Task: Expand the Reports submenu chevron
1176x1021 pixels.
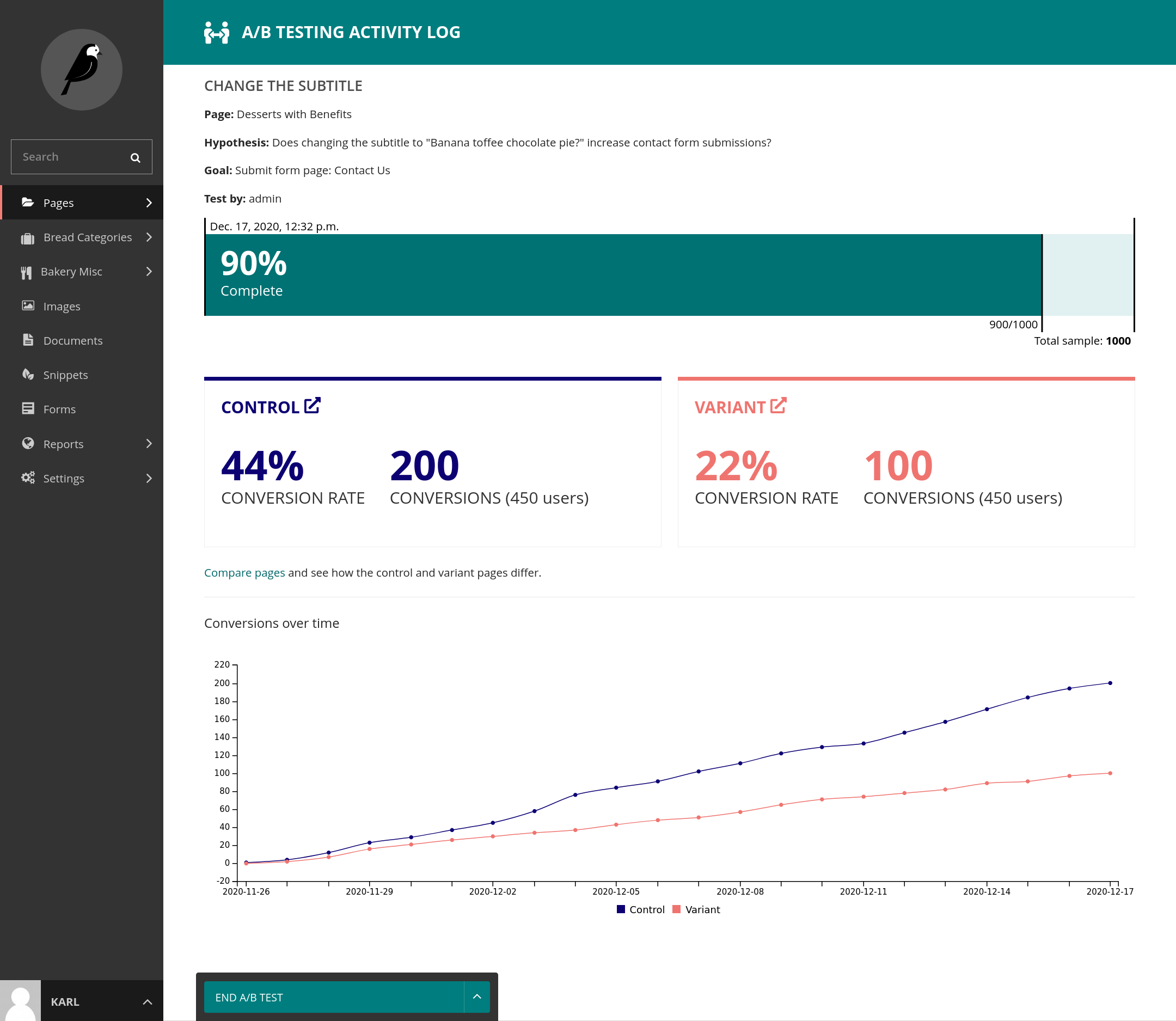Action: coord(149,444)
